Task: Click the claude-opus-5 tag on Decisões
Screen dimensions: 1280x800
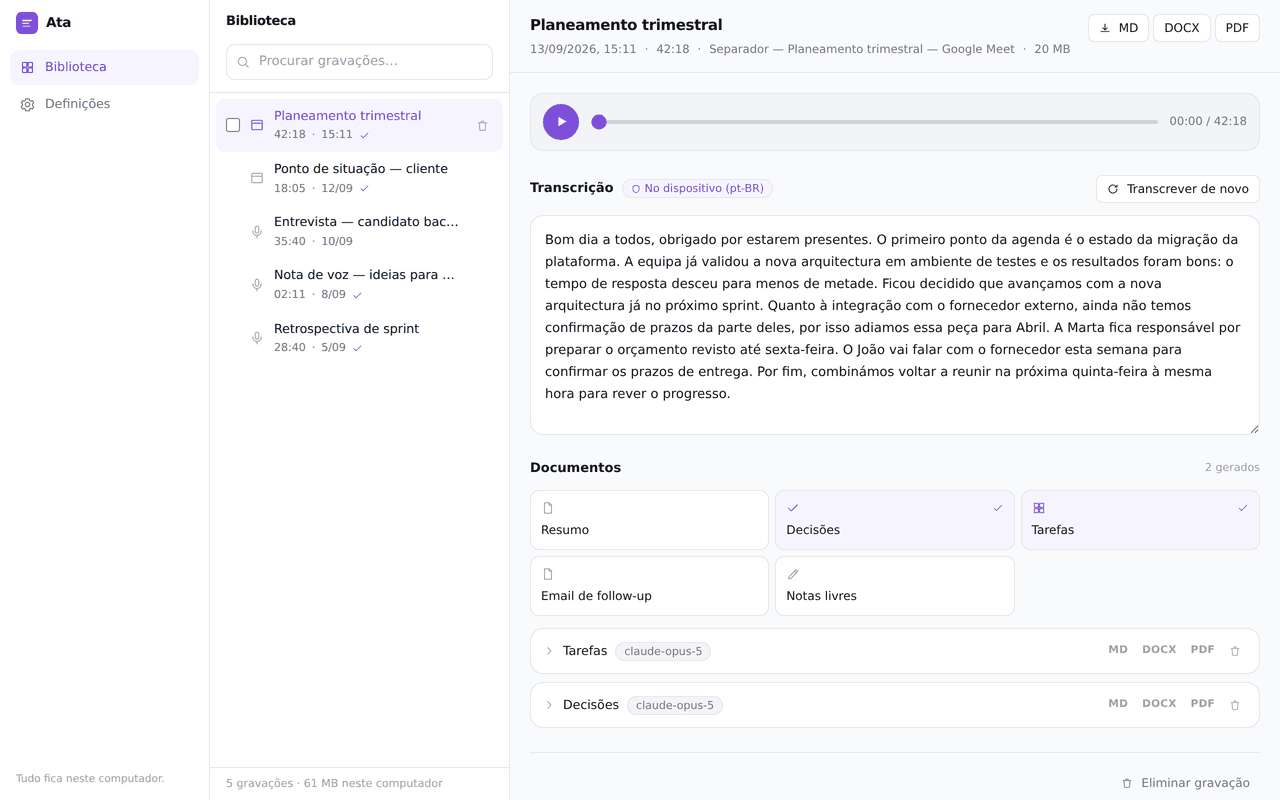Action: tap(675, 705)
